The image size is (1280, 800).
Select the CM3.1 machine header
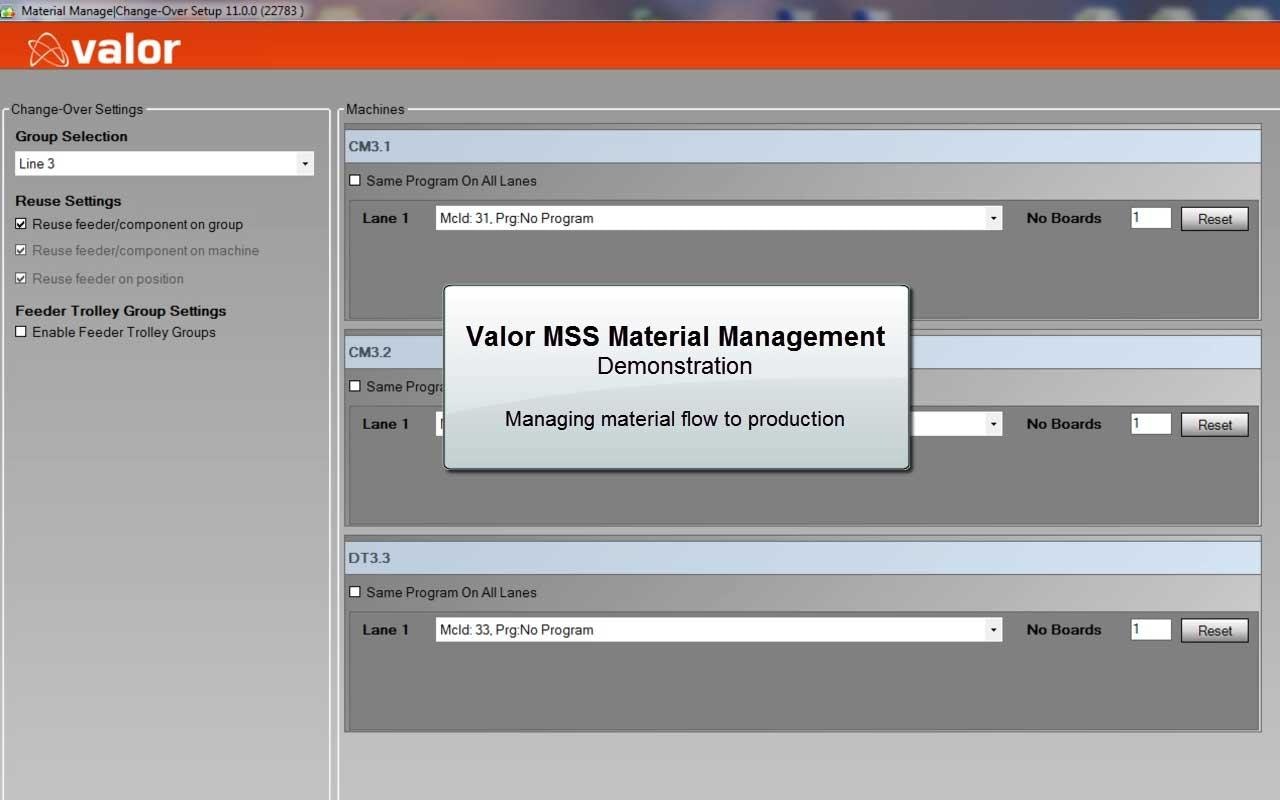[803, 147]
